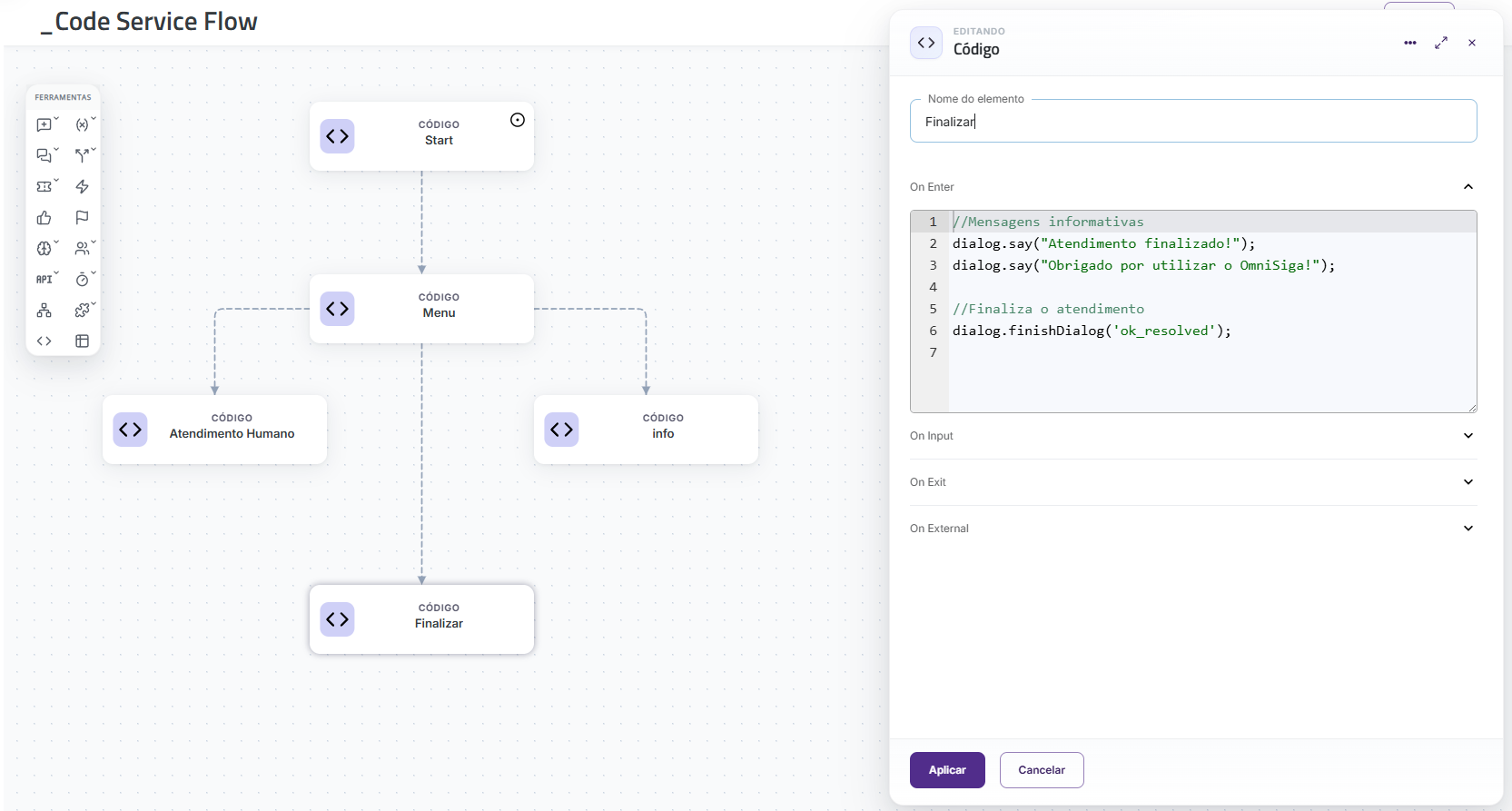Select the add message tool
Viewport: 1512px width, 811px height.
[x=44, y=124]
